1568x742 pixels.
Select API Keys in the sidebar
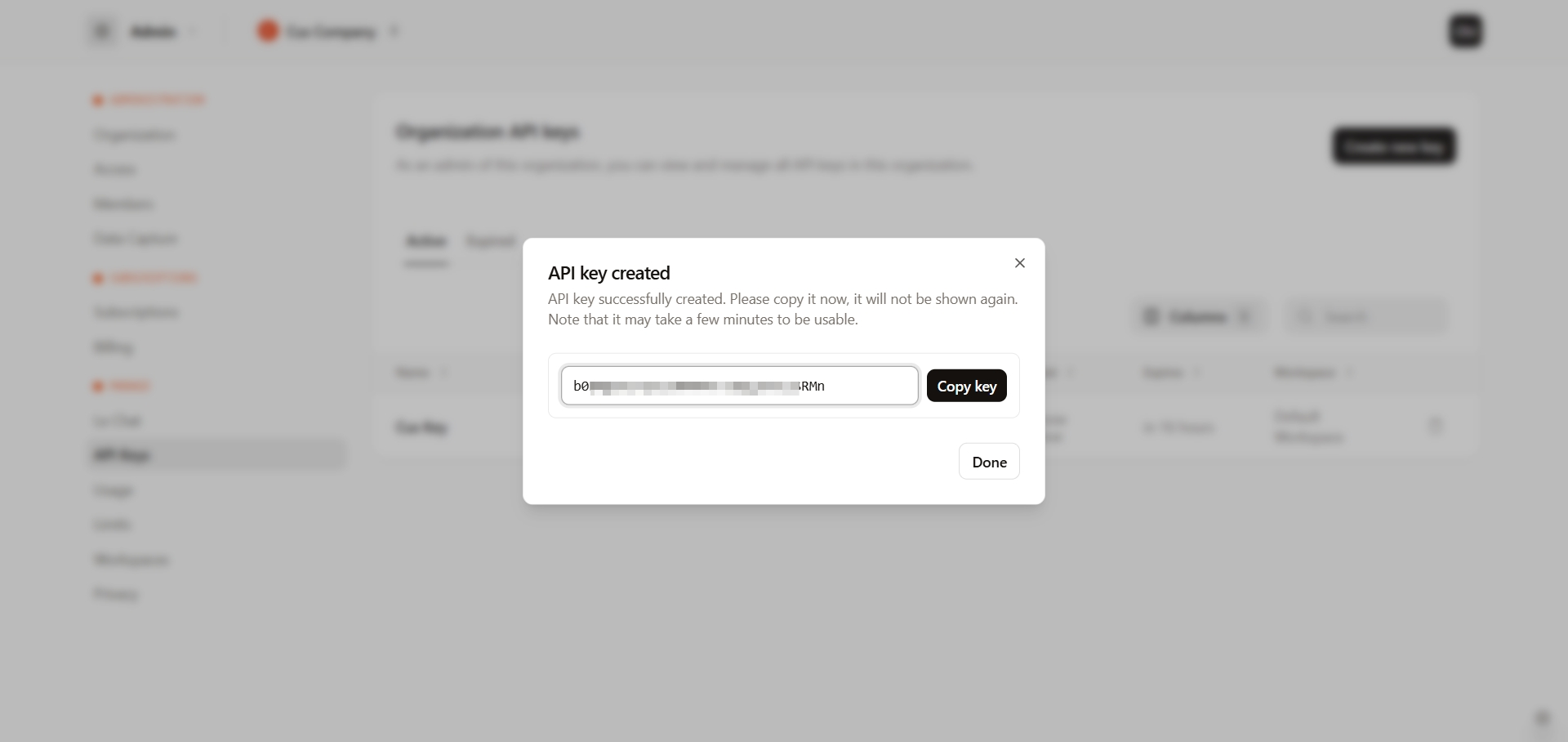(122, 455)
